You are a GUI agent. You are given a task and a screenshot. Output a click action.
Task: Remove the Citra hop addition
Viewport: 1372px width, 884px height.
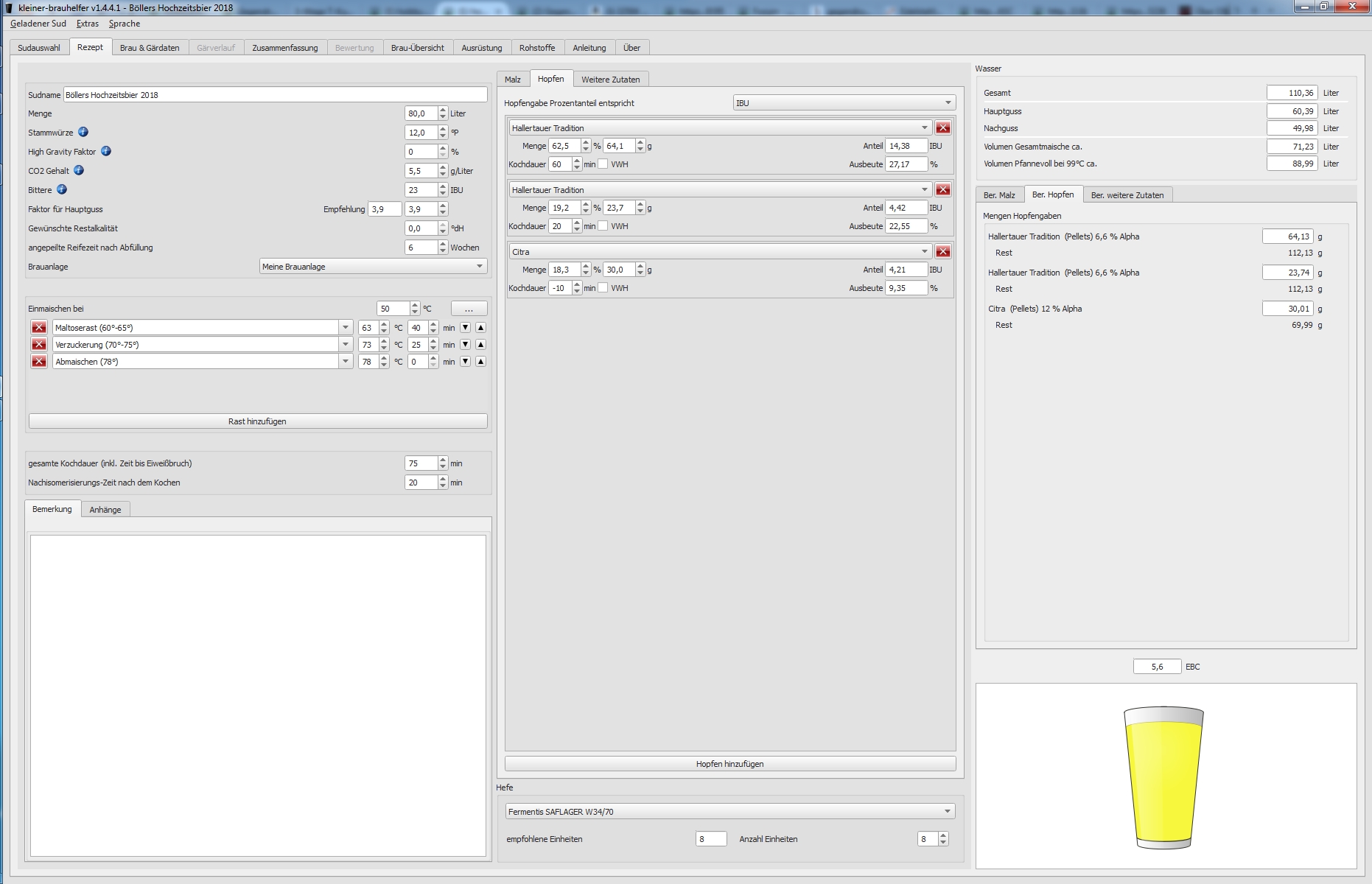coord(942,252)
